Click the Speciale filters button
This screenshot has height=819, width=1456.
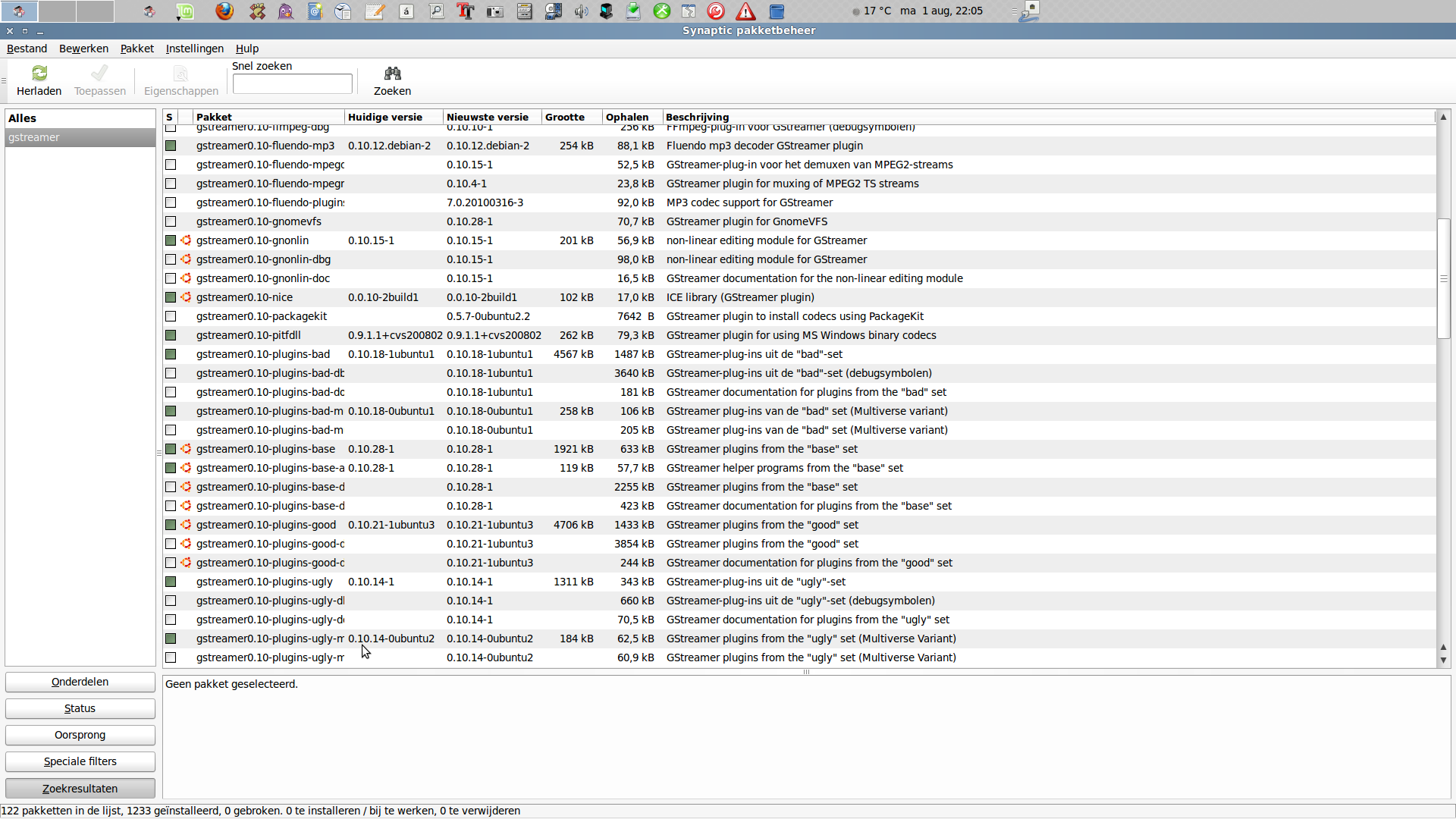click(80, 761)
